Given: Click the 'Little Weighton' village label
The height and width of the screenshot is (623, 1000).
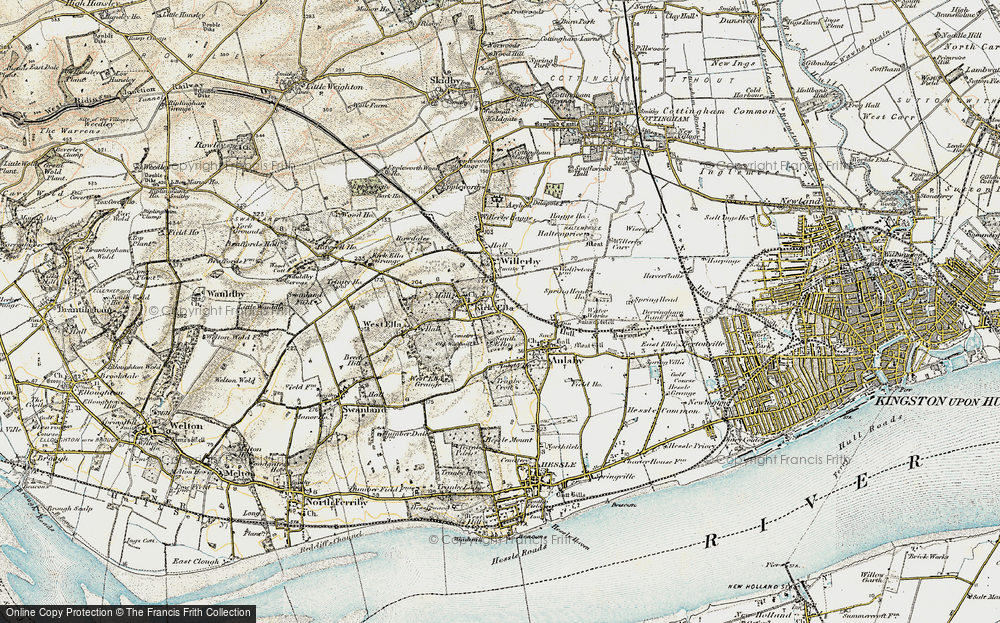Looking at the screenshot, I should tap(335, 87).
